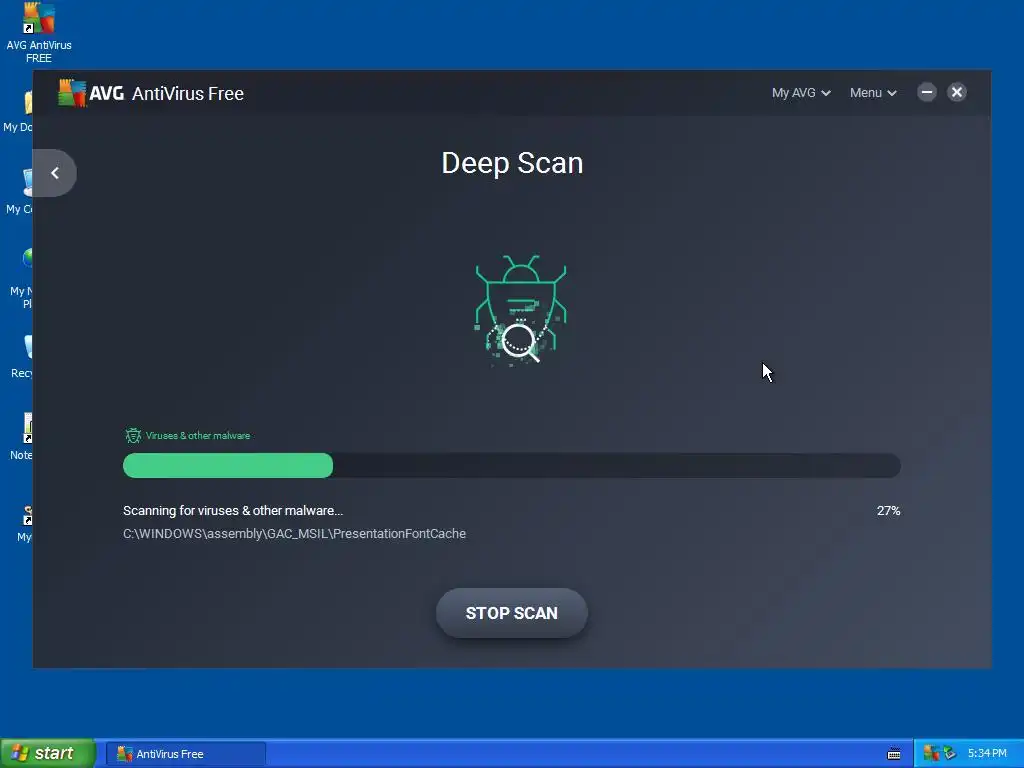The height and width of the screenshot is (768, 1024).
Task: Click 'Scanning for viruses & other malware...' text
Action: (x=233, y=511)
